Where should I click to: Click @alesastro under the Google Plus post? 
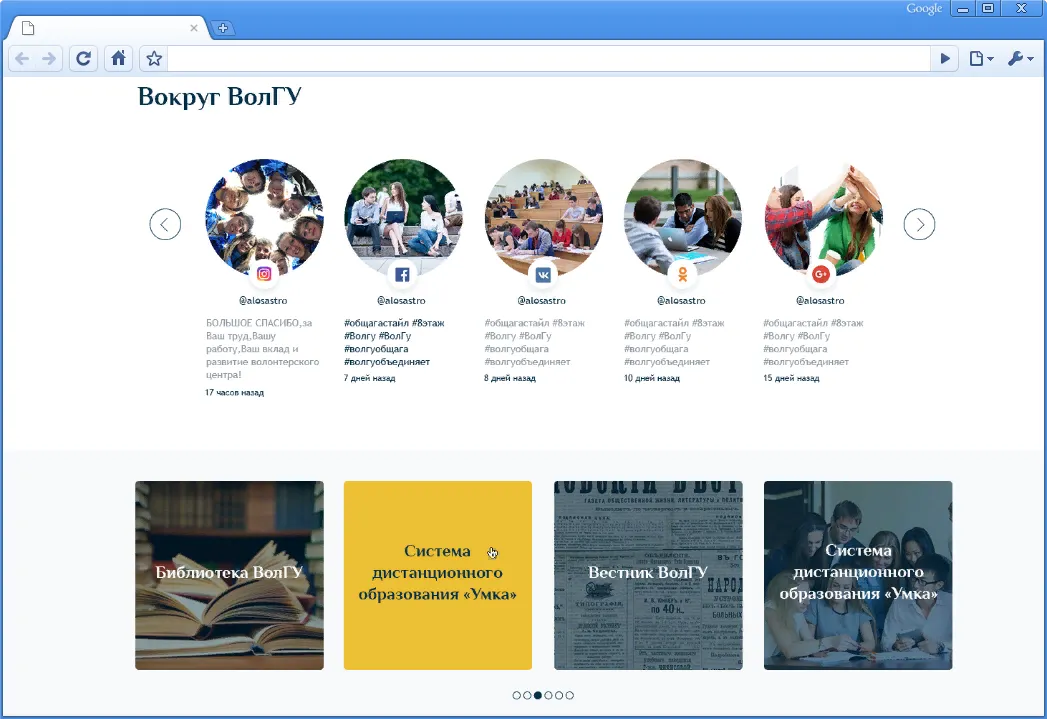820,301
